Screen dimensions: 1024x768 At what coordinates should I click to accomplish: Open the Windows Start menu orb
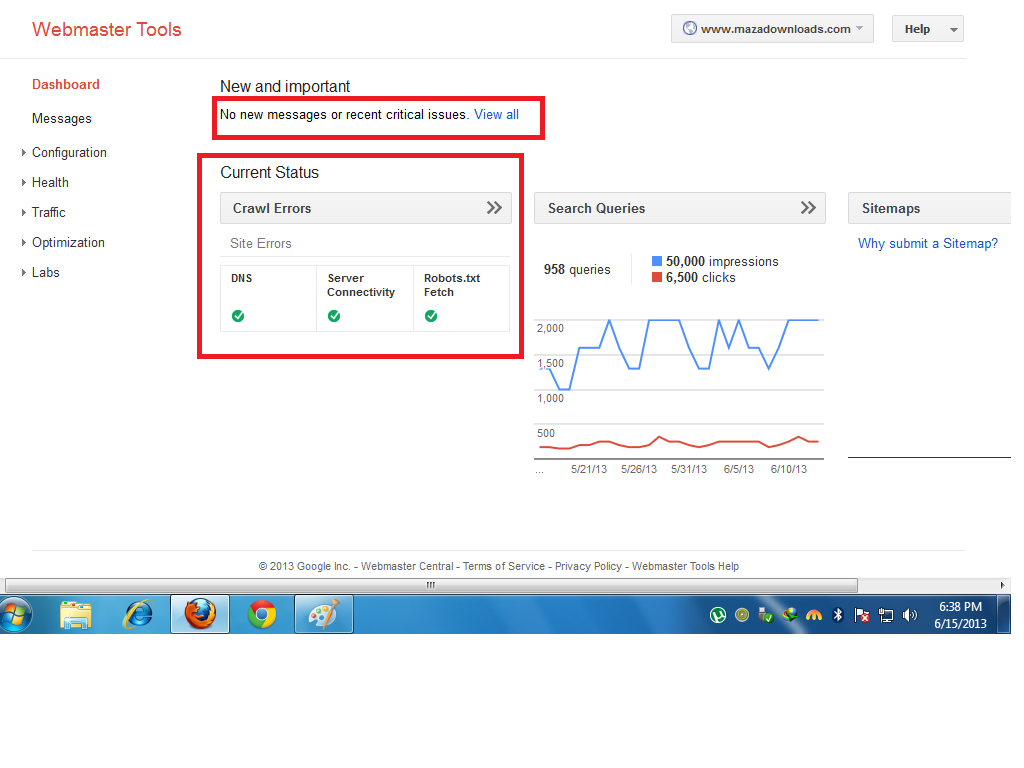click(x=16, y=615)
